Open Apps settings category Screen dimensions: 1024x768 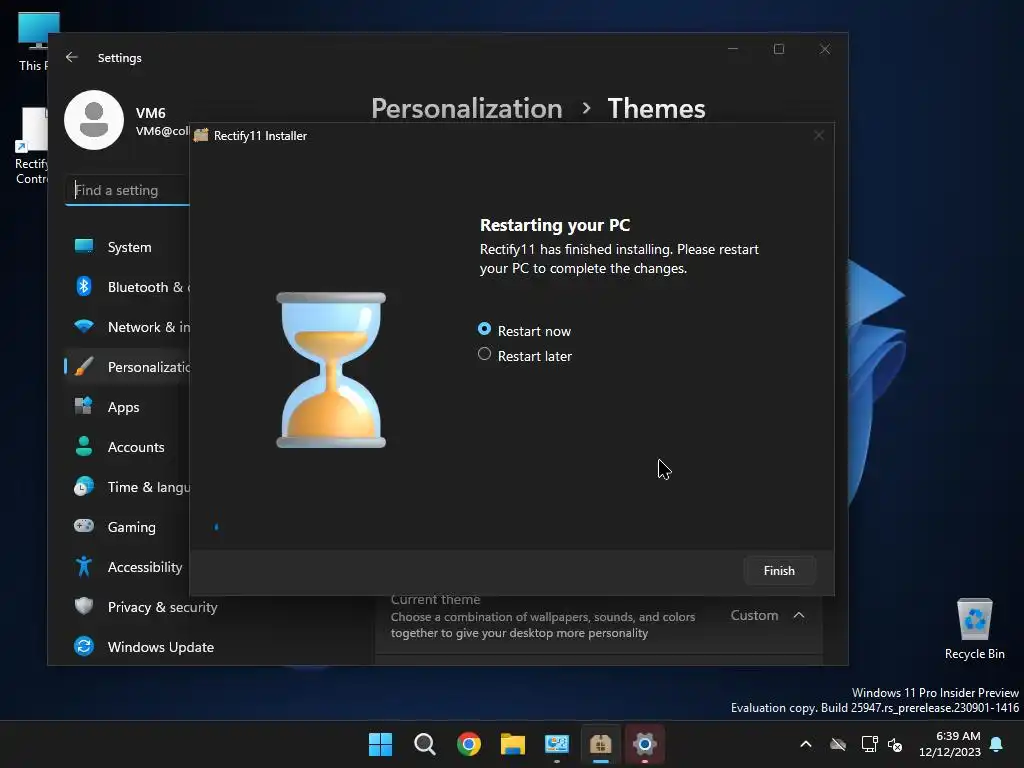127,407
